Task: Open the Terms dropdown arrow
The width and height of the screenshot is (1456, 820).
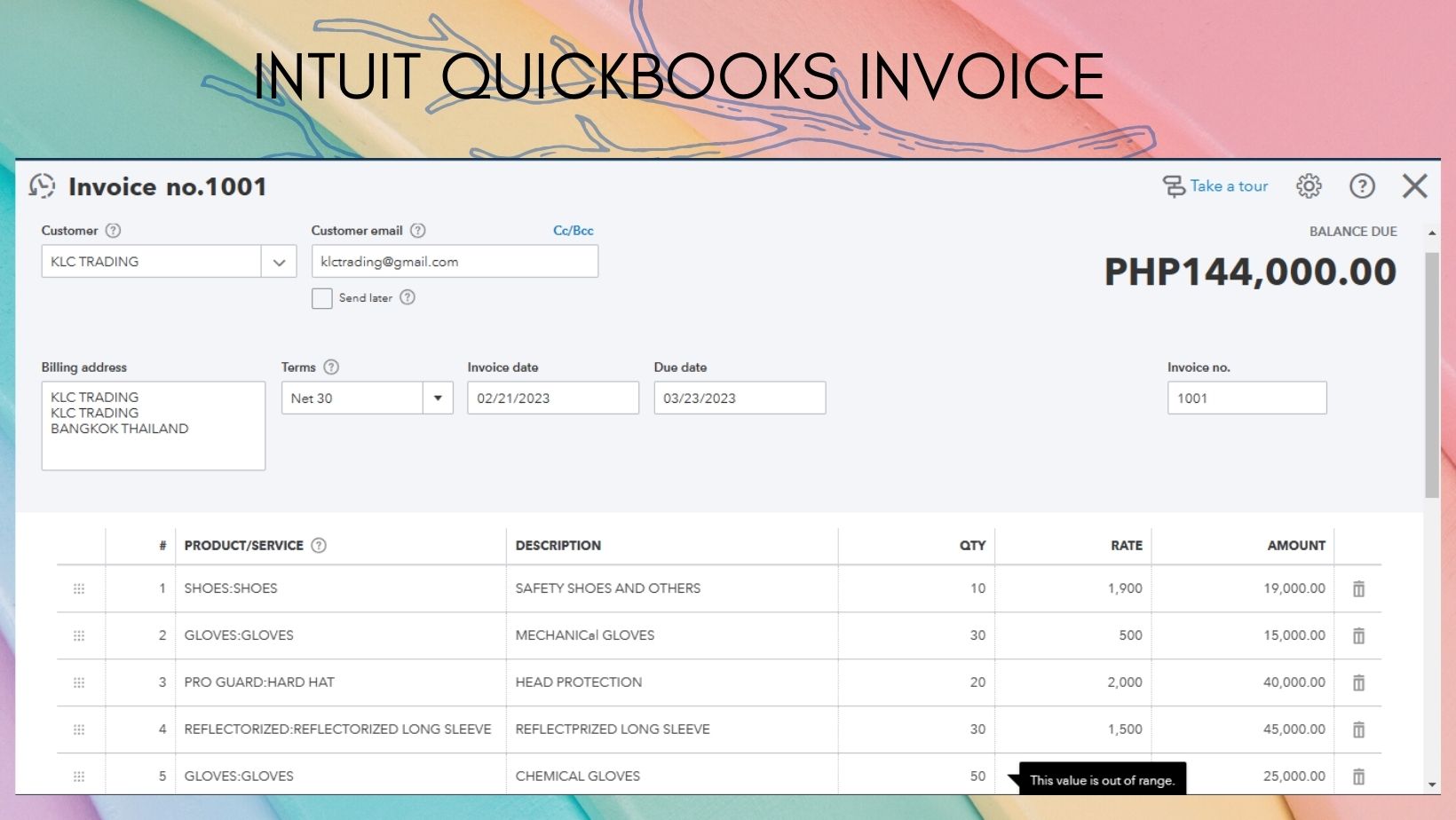Action: [x=438, y=398]
